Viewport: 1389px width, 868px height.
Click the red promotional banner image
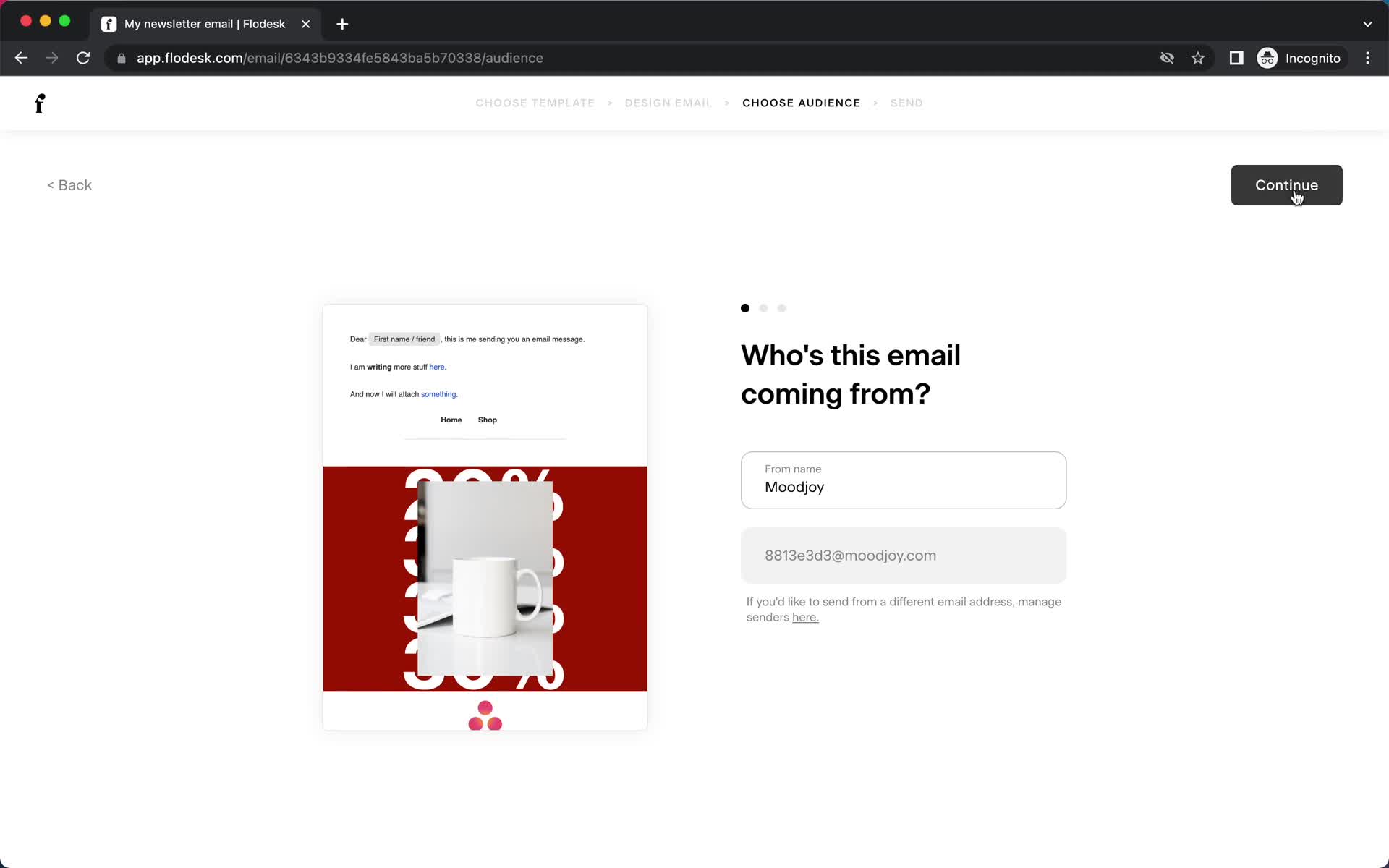484,578
